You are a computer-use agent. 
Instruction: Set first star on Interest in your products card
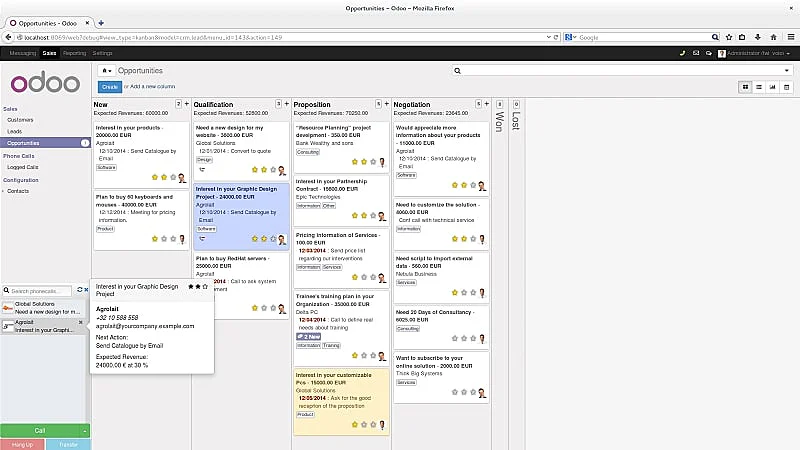155,178
